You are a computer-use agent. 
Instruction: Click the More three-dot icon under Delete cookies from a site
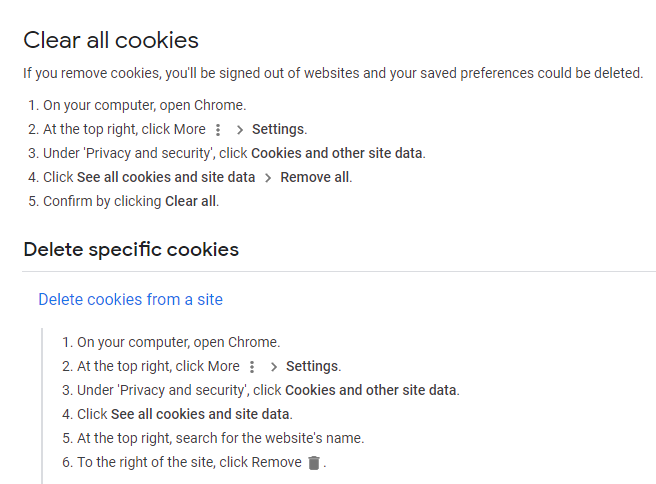pos(252,367)
